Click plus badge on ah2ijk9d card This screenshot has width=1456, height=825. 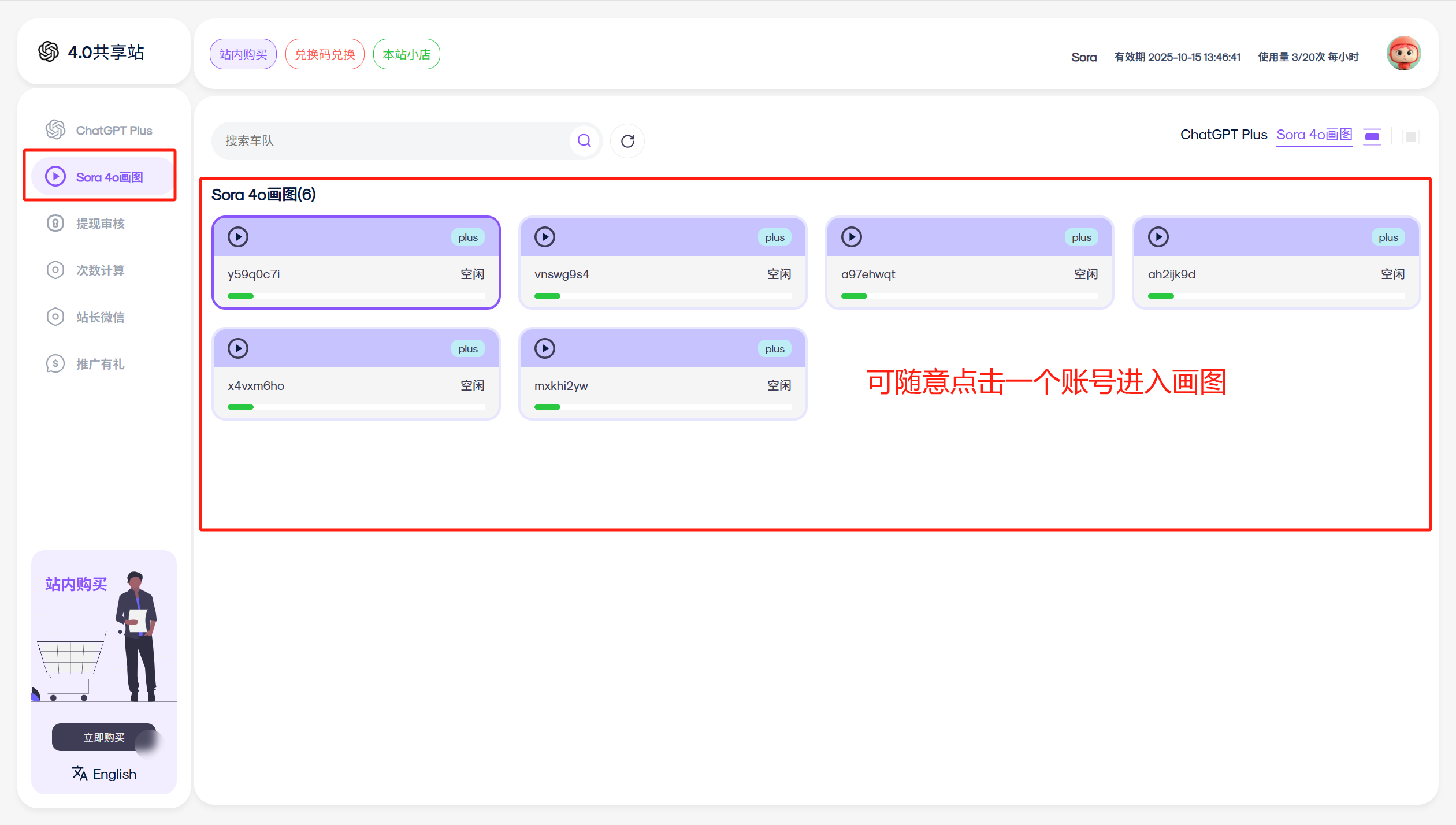[1388, 237]
